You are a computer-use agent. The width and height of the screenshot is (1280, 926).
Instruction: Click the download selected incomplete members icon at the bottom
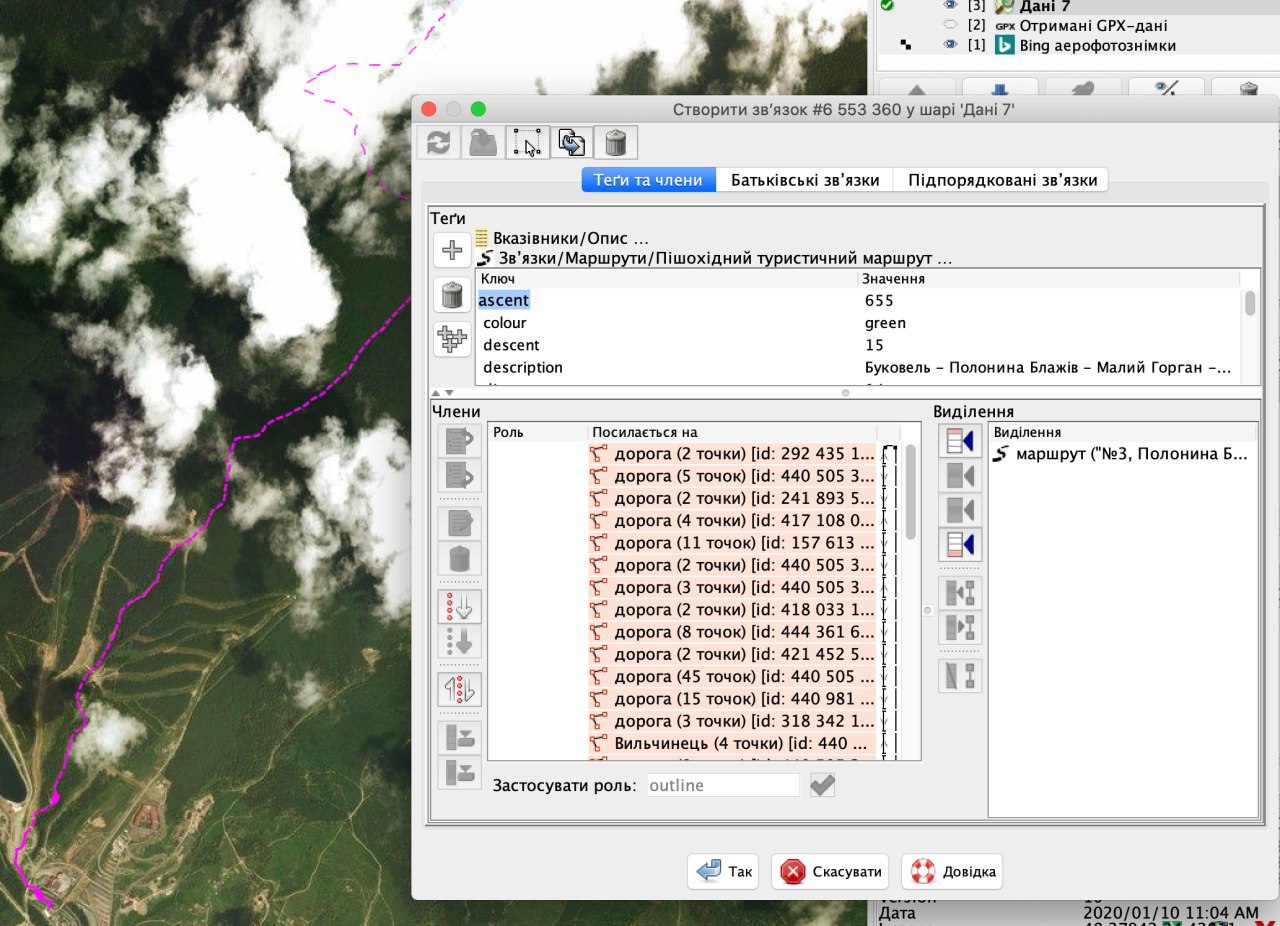pos(460,772)
